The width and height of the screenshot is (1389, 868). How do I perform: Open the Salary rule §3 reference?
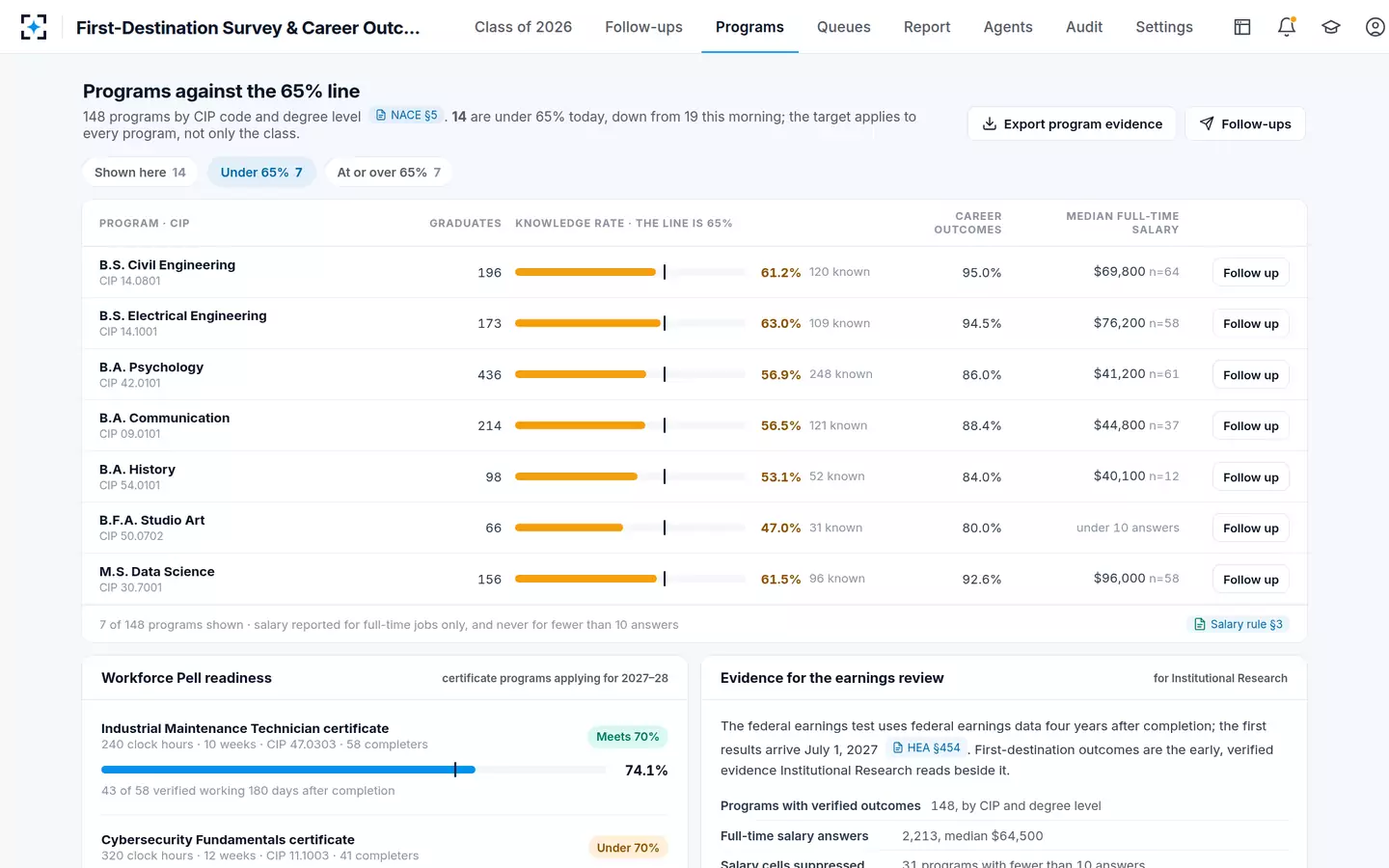[x=1239, y=624]
